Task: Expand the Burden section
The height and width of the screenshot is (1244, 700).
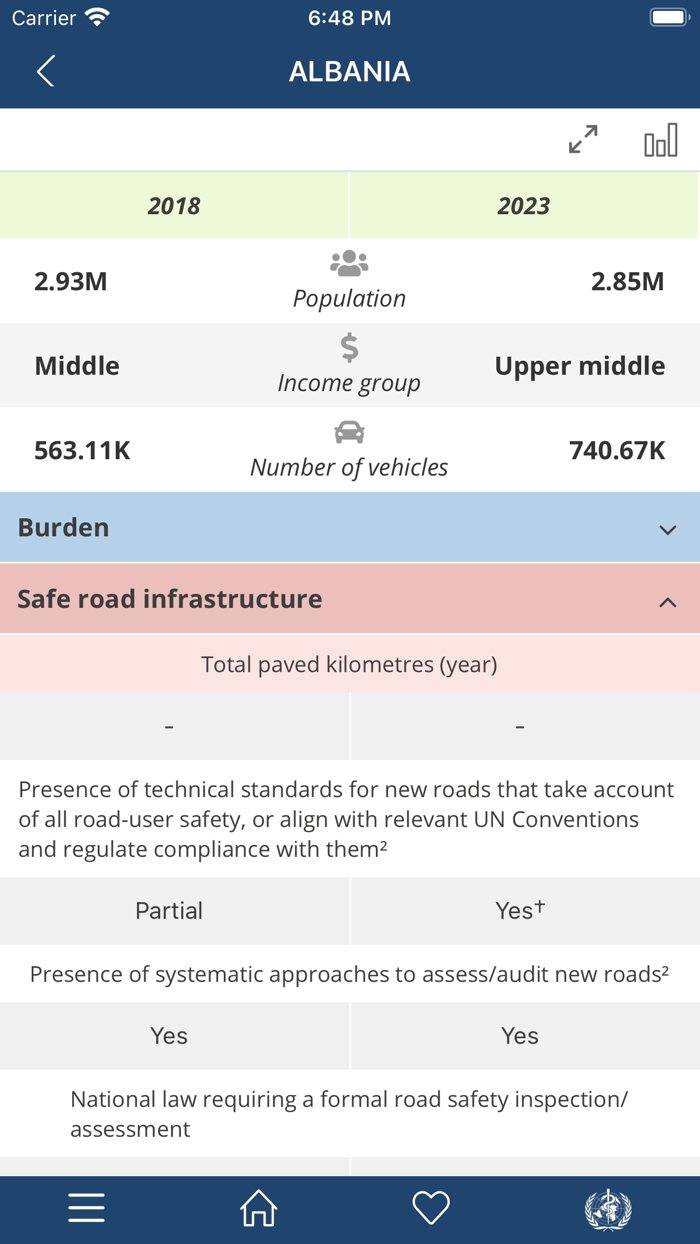Action: 350,526
